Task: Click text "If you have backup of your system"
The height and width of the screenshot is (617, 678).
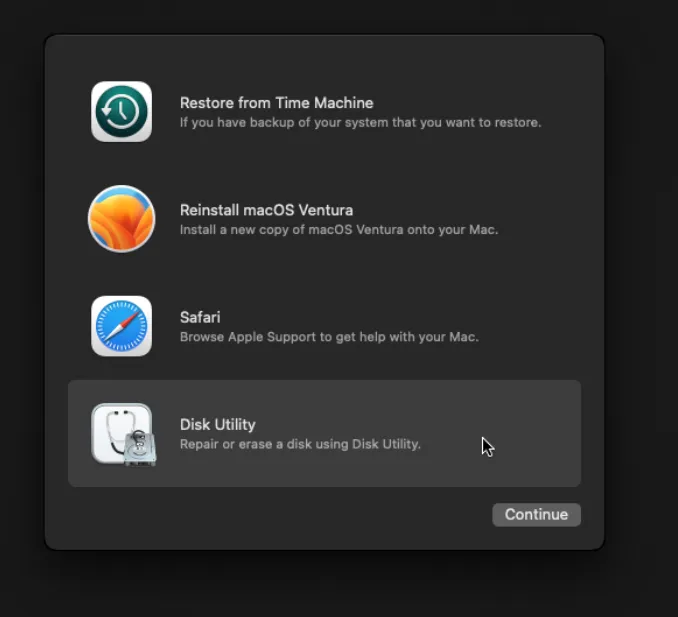Action: [x=284, y=122]
